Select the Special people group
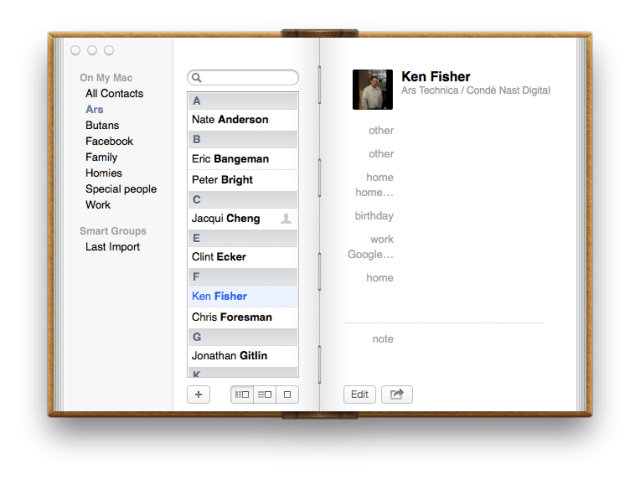 121,189
